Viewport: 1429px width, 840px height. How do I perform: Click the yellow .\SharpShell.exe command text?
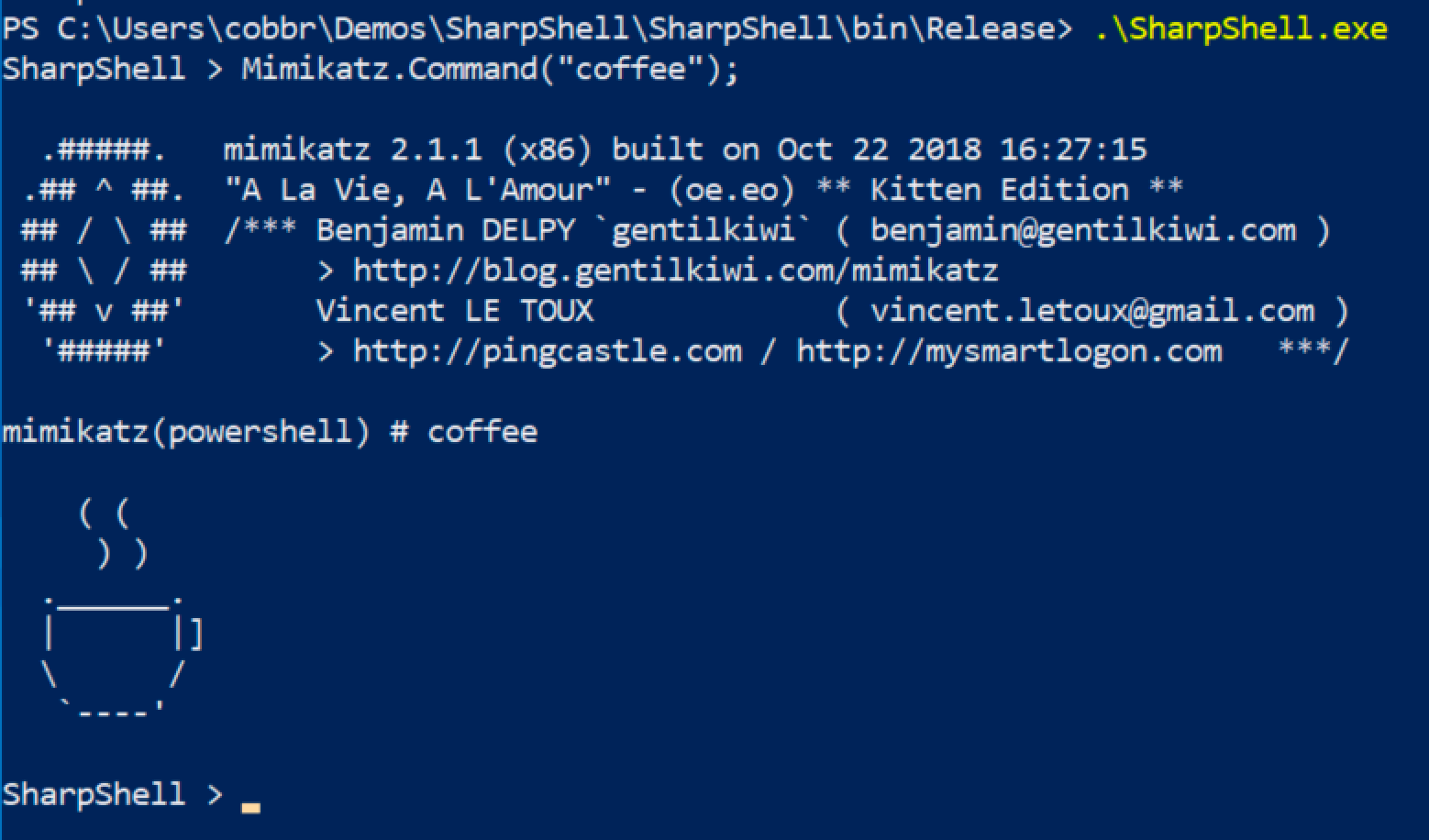pyautogui.click(x=1241, y=28)
